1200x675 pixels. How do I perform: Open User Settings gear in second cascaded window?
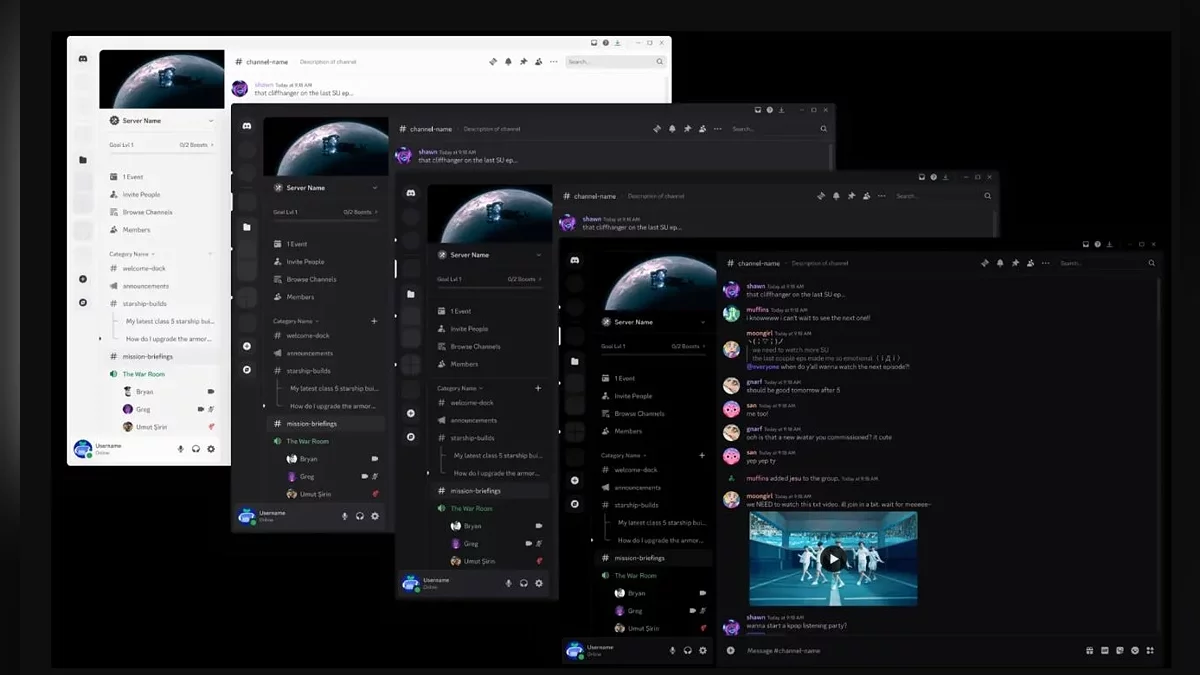375,516
